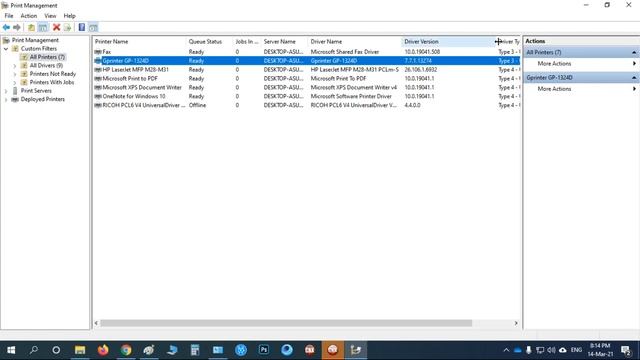Open Google Chrome from the taskbar

pos(126,350)
